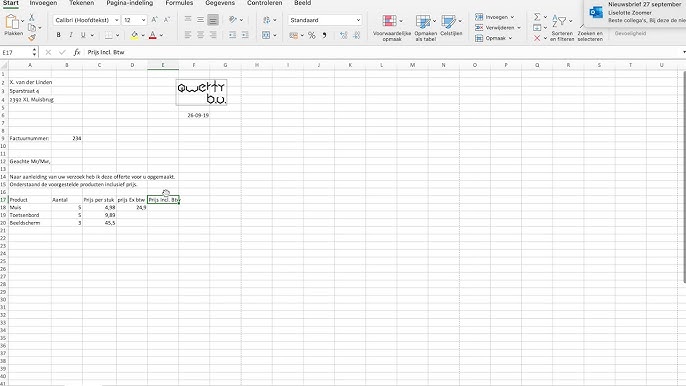Screen dimensions: 686x386
Task: Toggle bold formatting
Action: pos(58,35)
